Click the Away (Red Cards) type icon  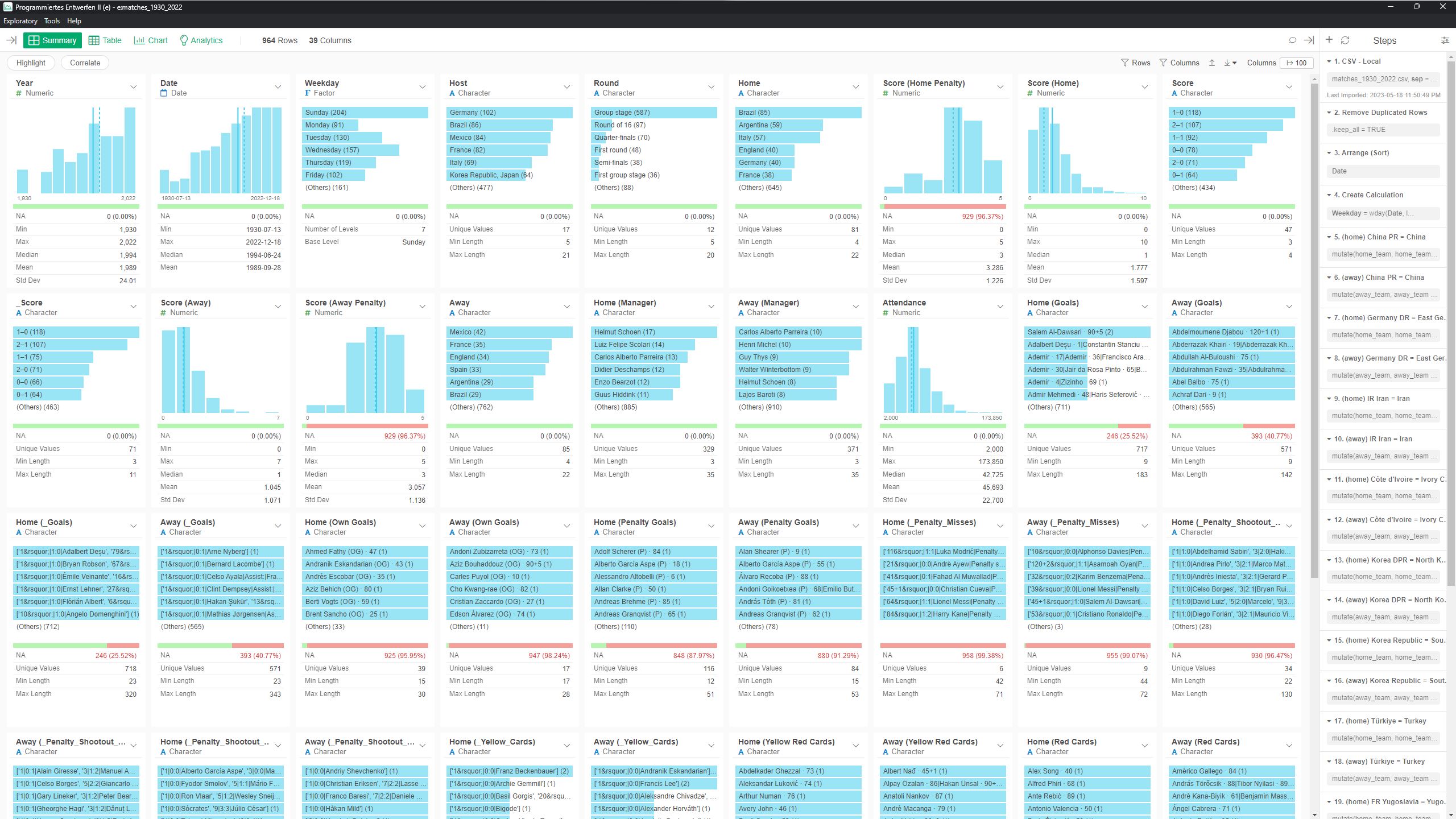[x=1174, y=751]
